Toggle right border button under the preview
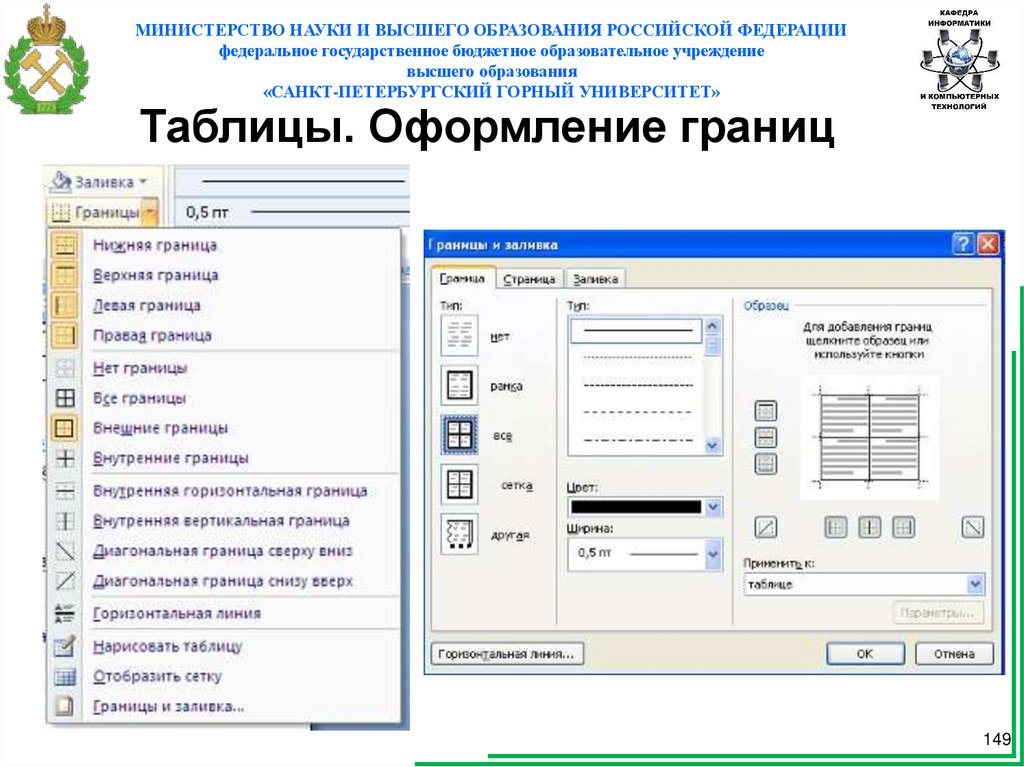1024x767 pixels. pos(903,527)
